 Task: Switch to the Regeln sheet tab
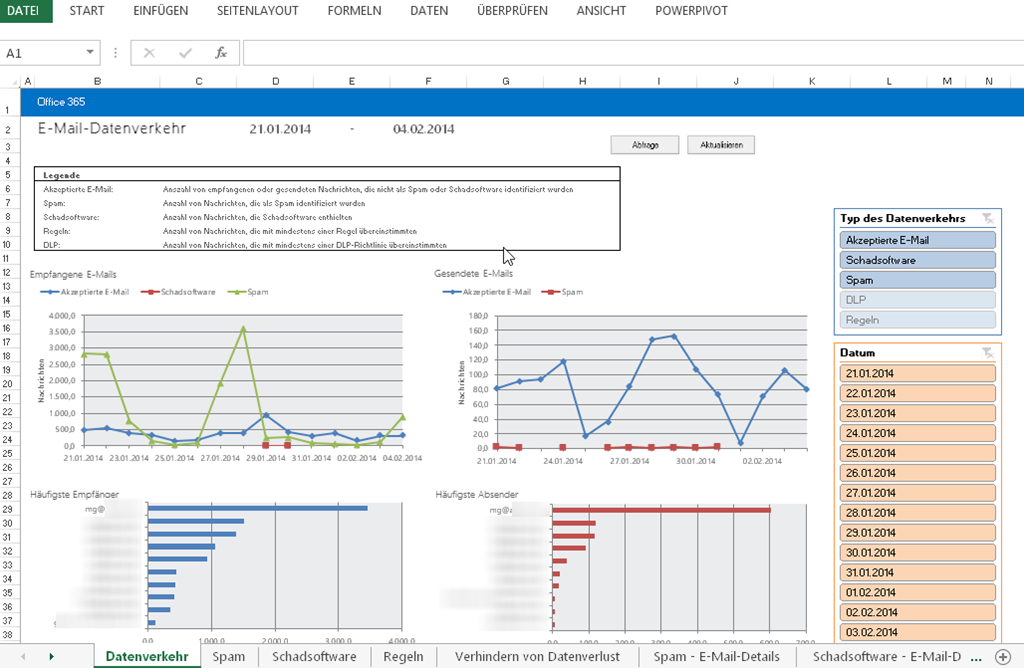pyautogui.click(x=403, y=657)
